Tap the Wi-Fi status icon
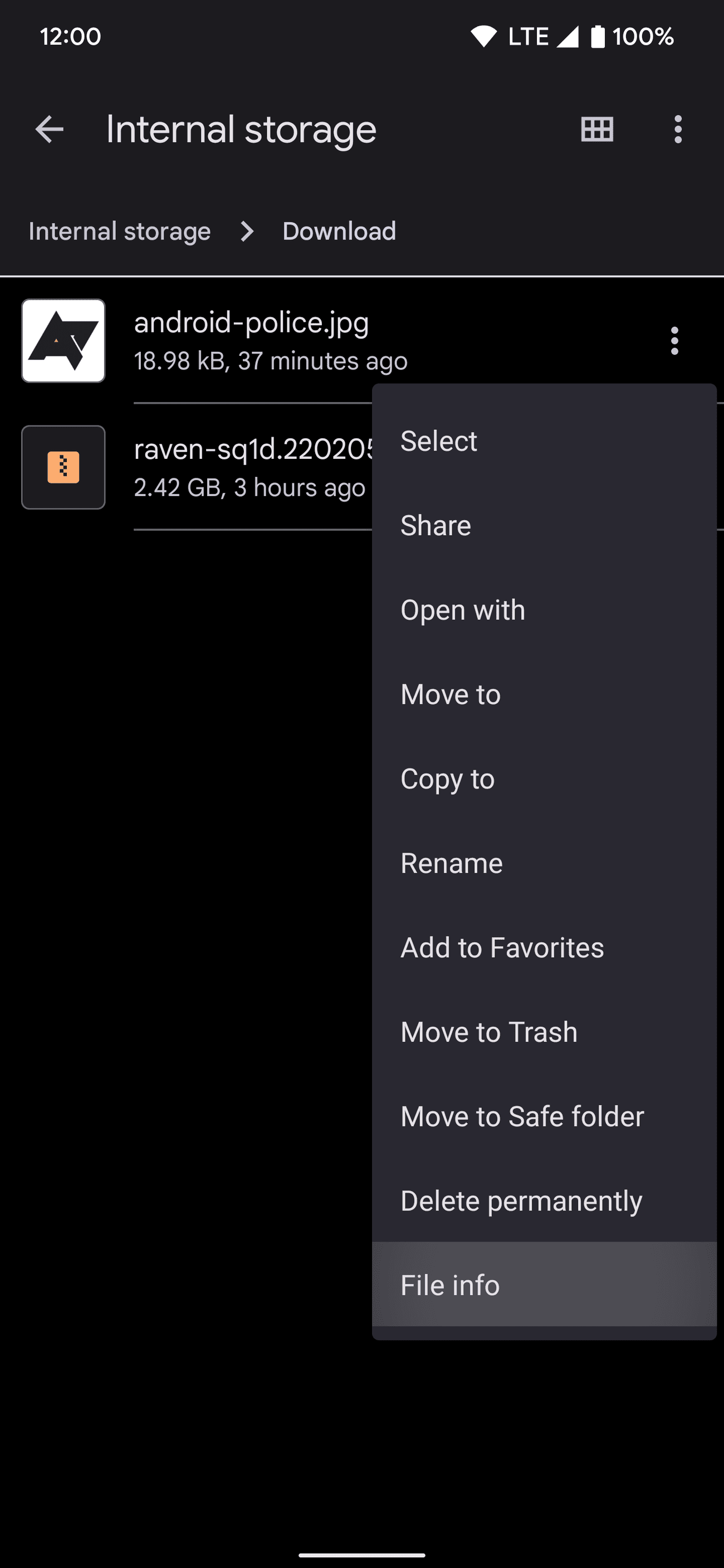 [484, 37]
